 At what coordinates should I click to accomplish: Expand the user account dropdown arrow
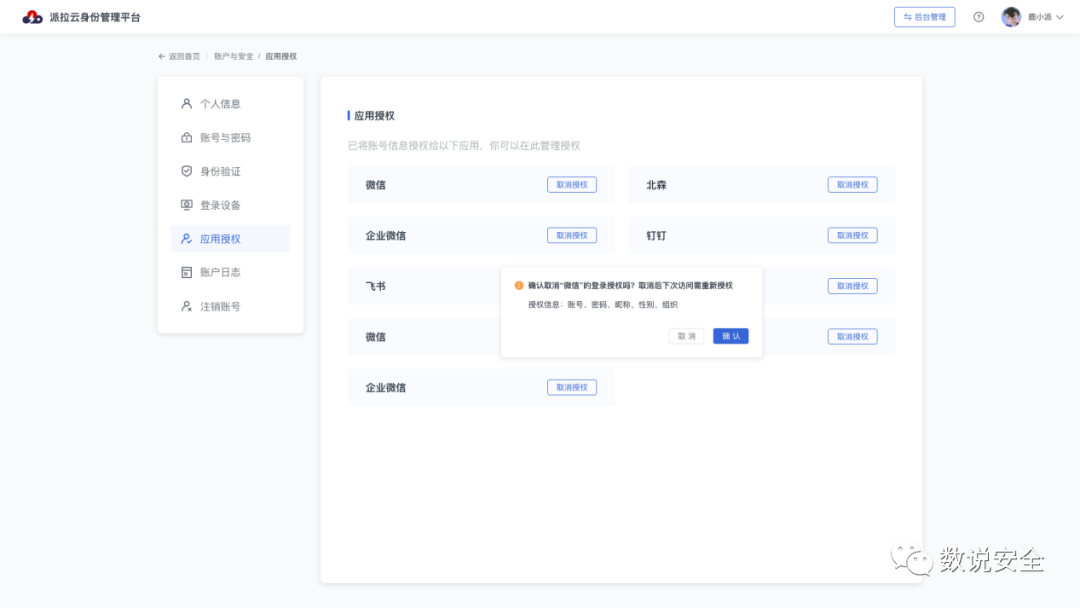pos(1059,17)
